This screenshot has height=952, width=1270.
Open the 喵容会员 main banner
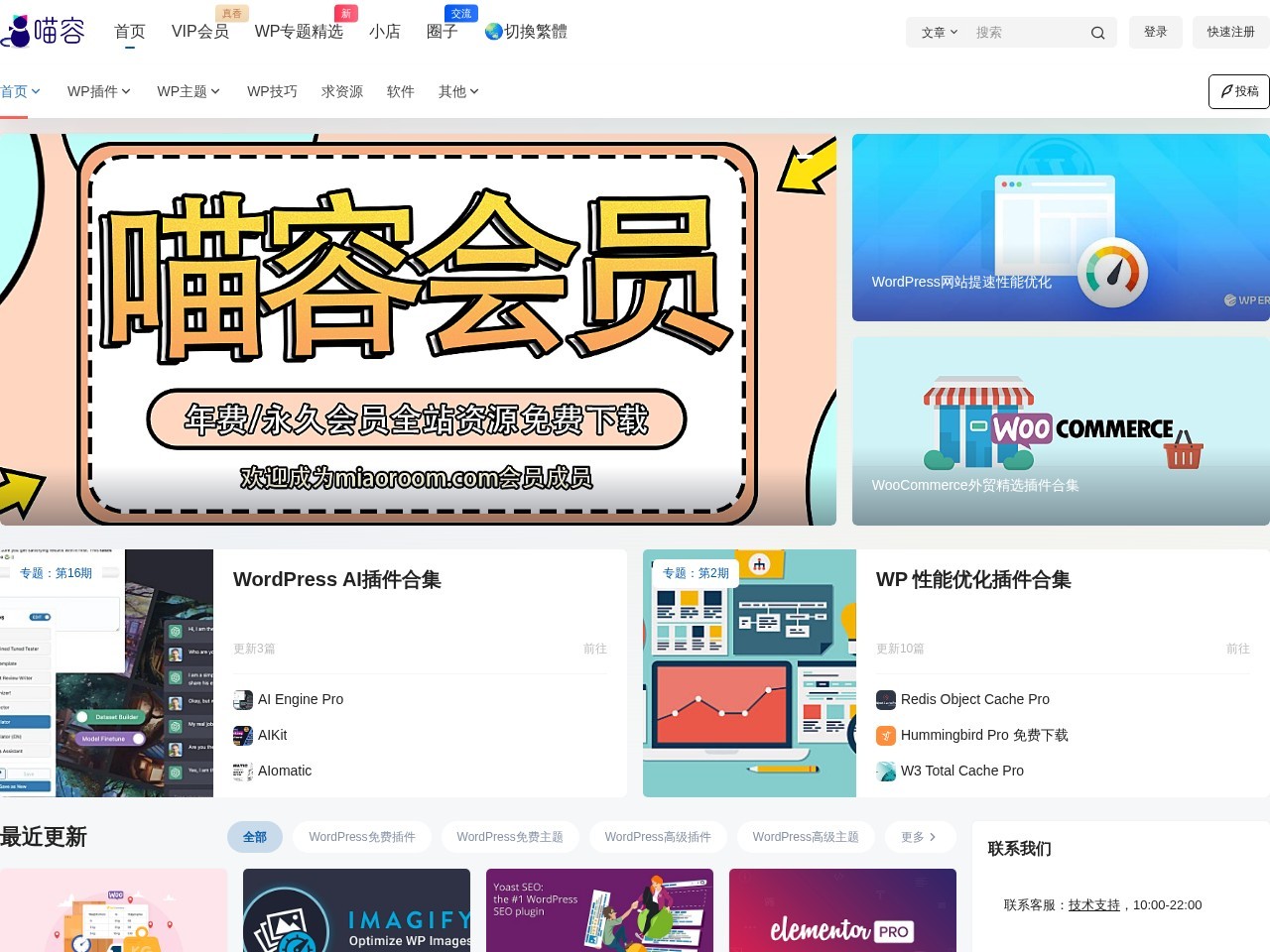point(418,329)
